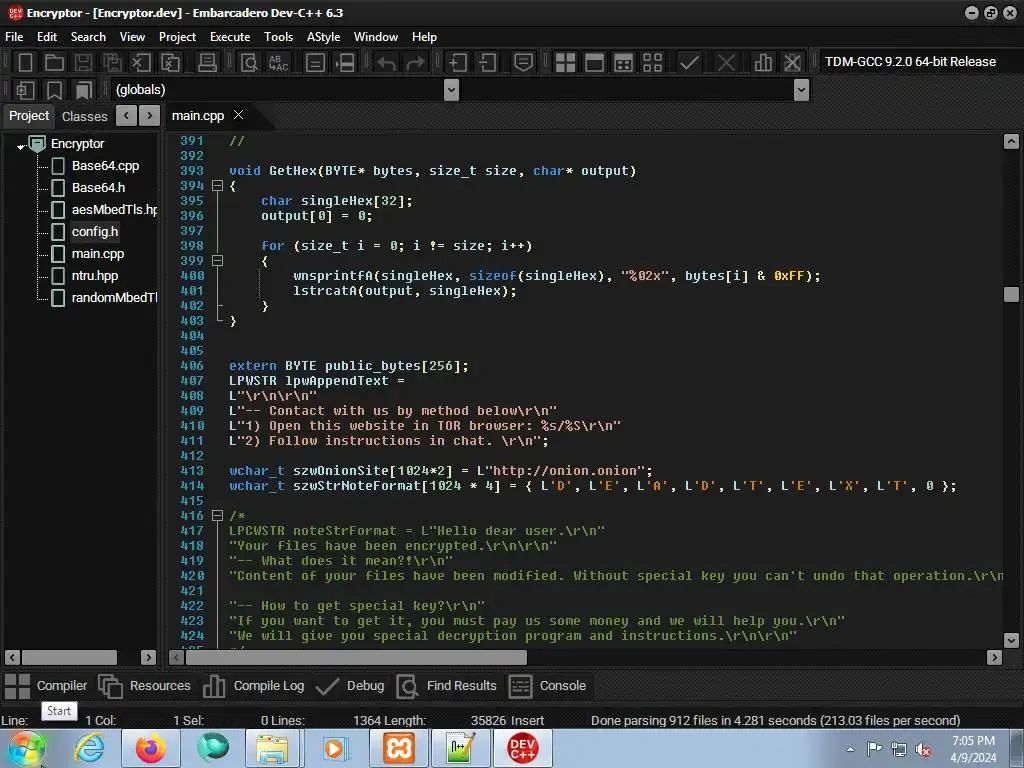Select Base64.h in the project tree
Viewport: 1024px width, 768px height.
(98, 187)
